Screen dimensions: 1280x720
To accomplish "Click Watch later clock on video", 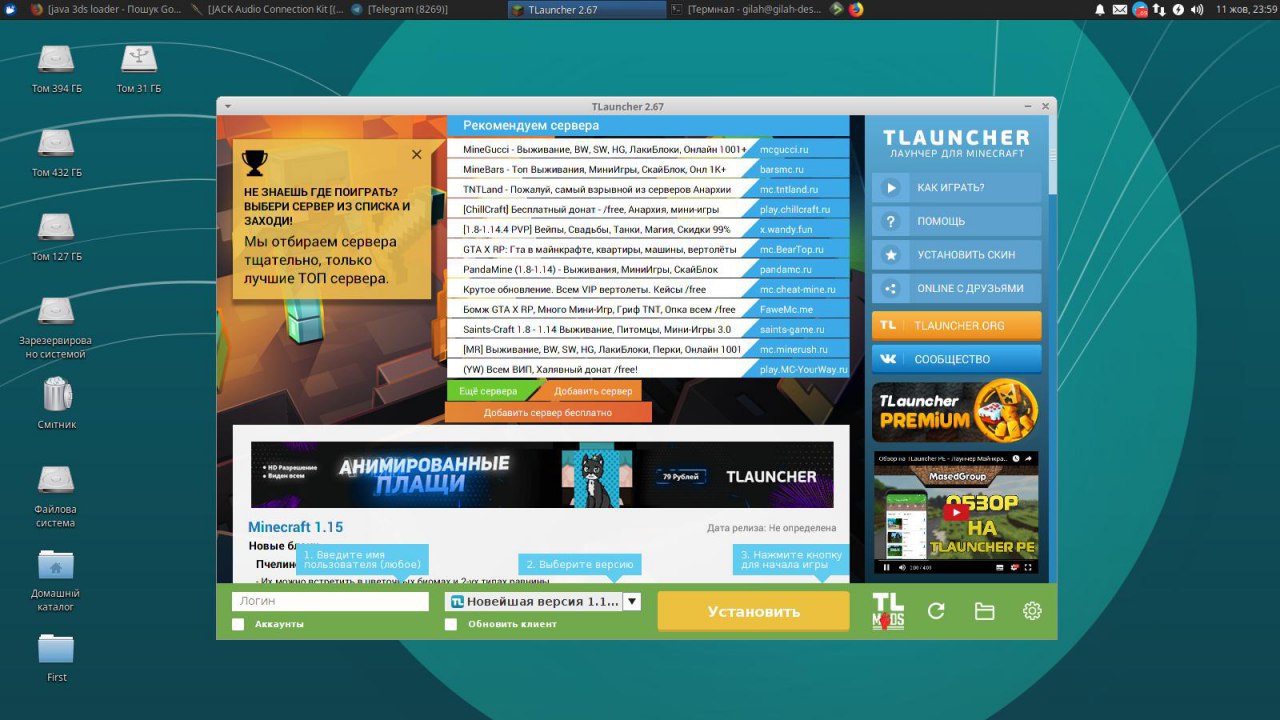I will [1015, 458].
